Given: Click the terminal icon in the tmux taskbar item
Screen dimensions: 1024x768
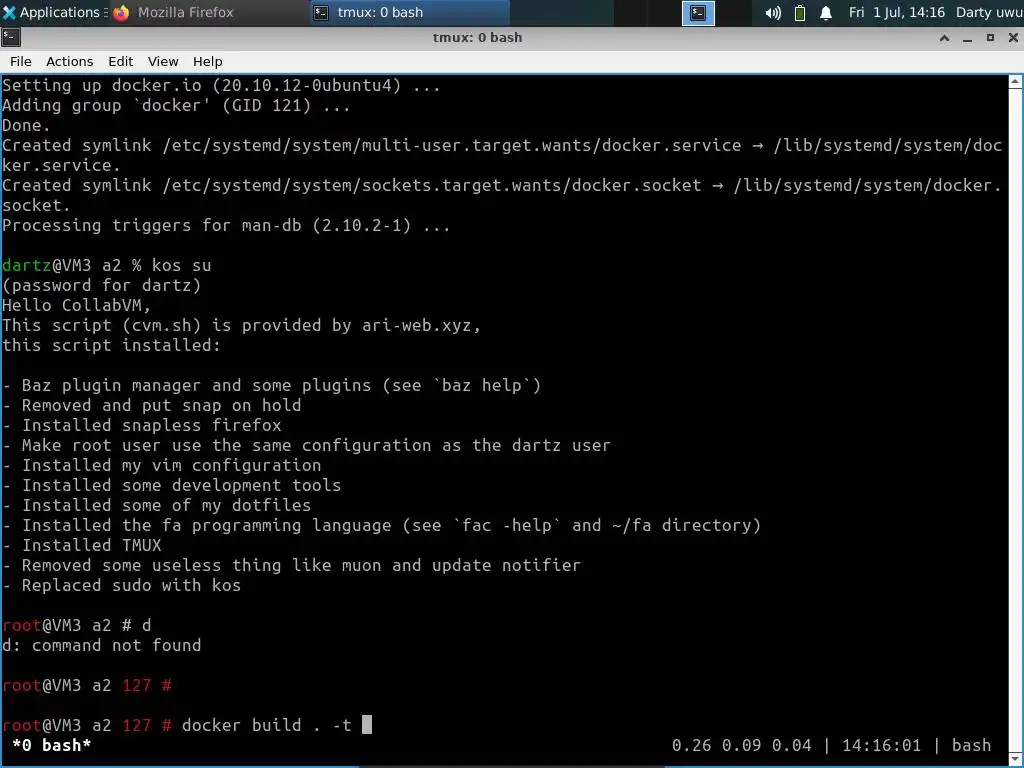Looking at the screenshot, I should (321, 12).
